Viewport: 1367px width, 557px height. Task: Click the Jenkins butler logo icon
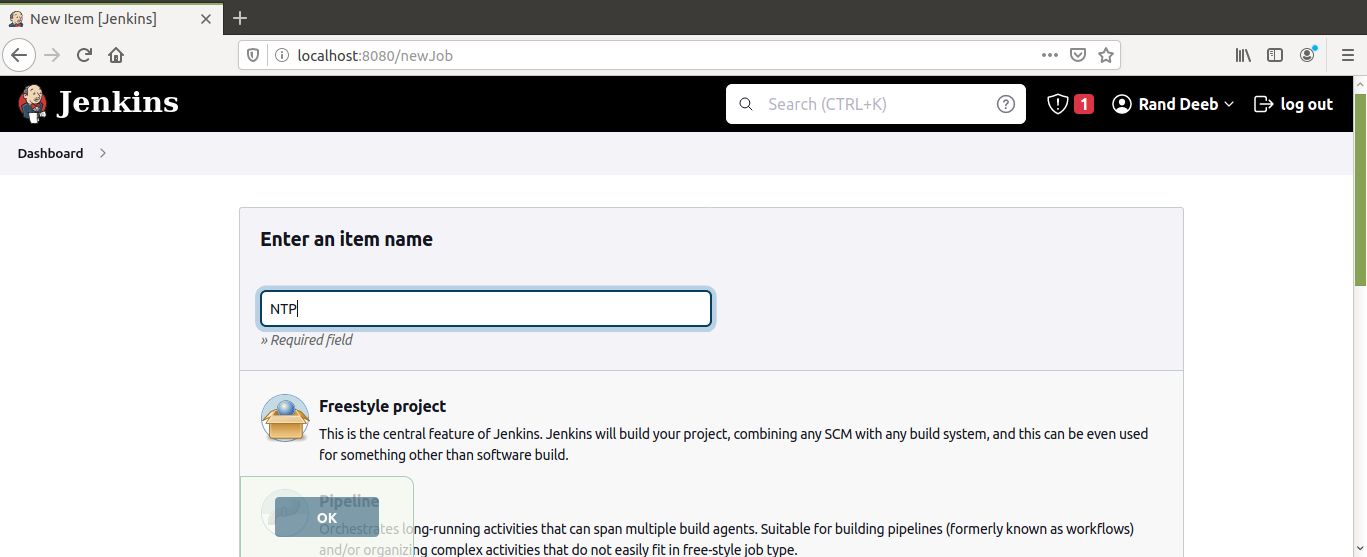[32, 103]
